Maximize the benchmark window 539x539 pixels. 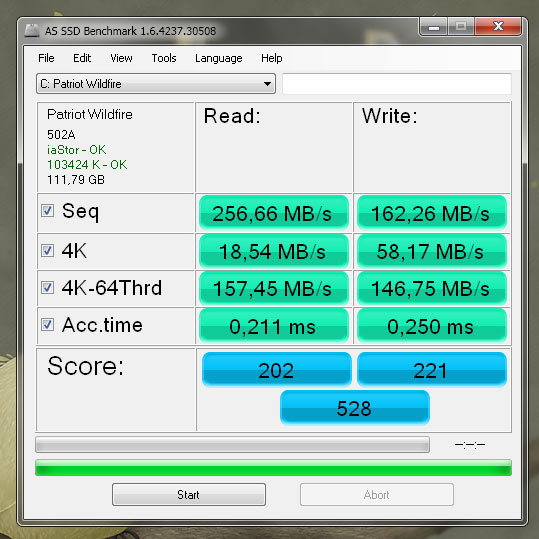(x=461, y=26)
